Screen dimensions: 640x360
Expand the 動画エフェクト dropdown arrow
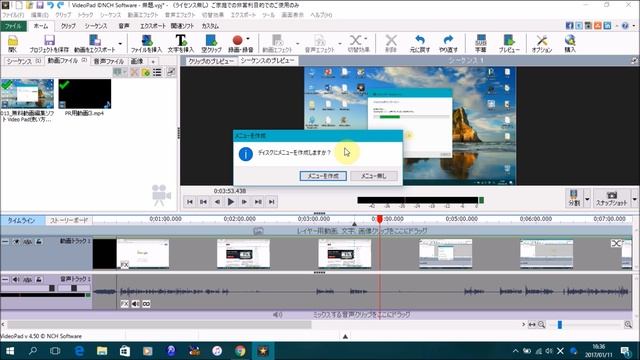(x=298, y=44)
